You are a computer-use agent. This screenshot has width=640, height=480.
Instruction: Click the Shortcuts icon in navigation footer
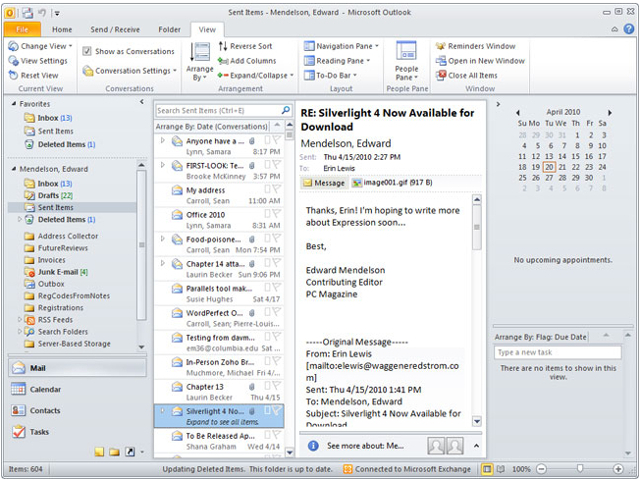(130, 452)
